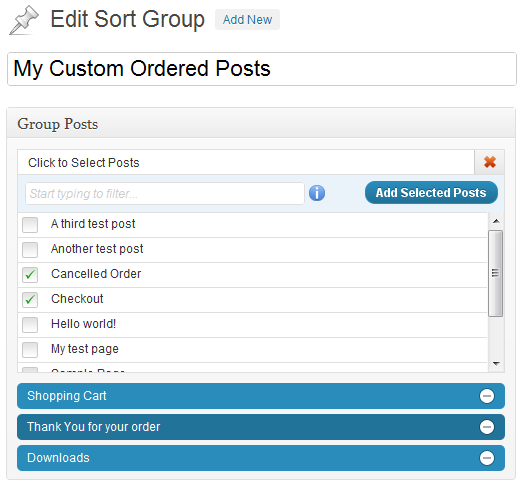Image resolution: width=523 pixels, height=486 pixels.
Task: Uncheck the Checkout checkbox
Action: (x=30, y=300)
